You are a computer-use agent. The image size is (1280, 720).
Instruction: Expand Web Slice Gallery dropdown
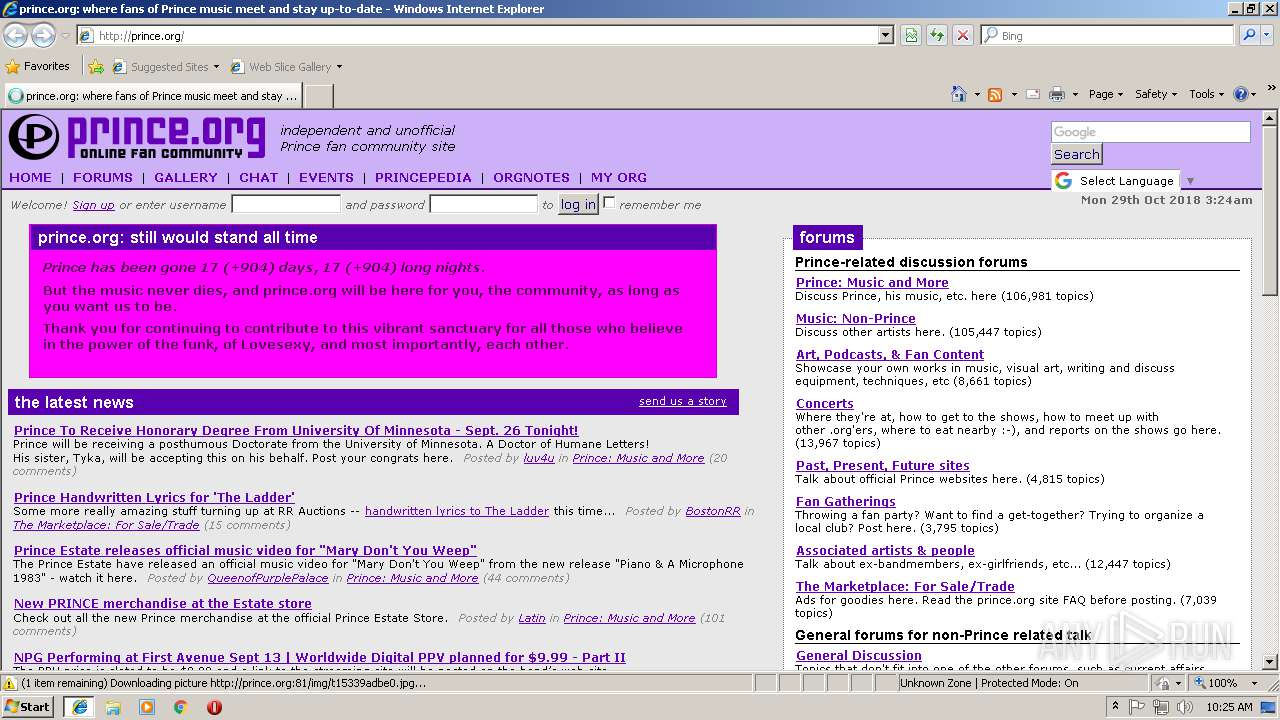point(339,67)
